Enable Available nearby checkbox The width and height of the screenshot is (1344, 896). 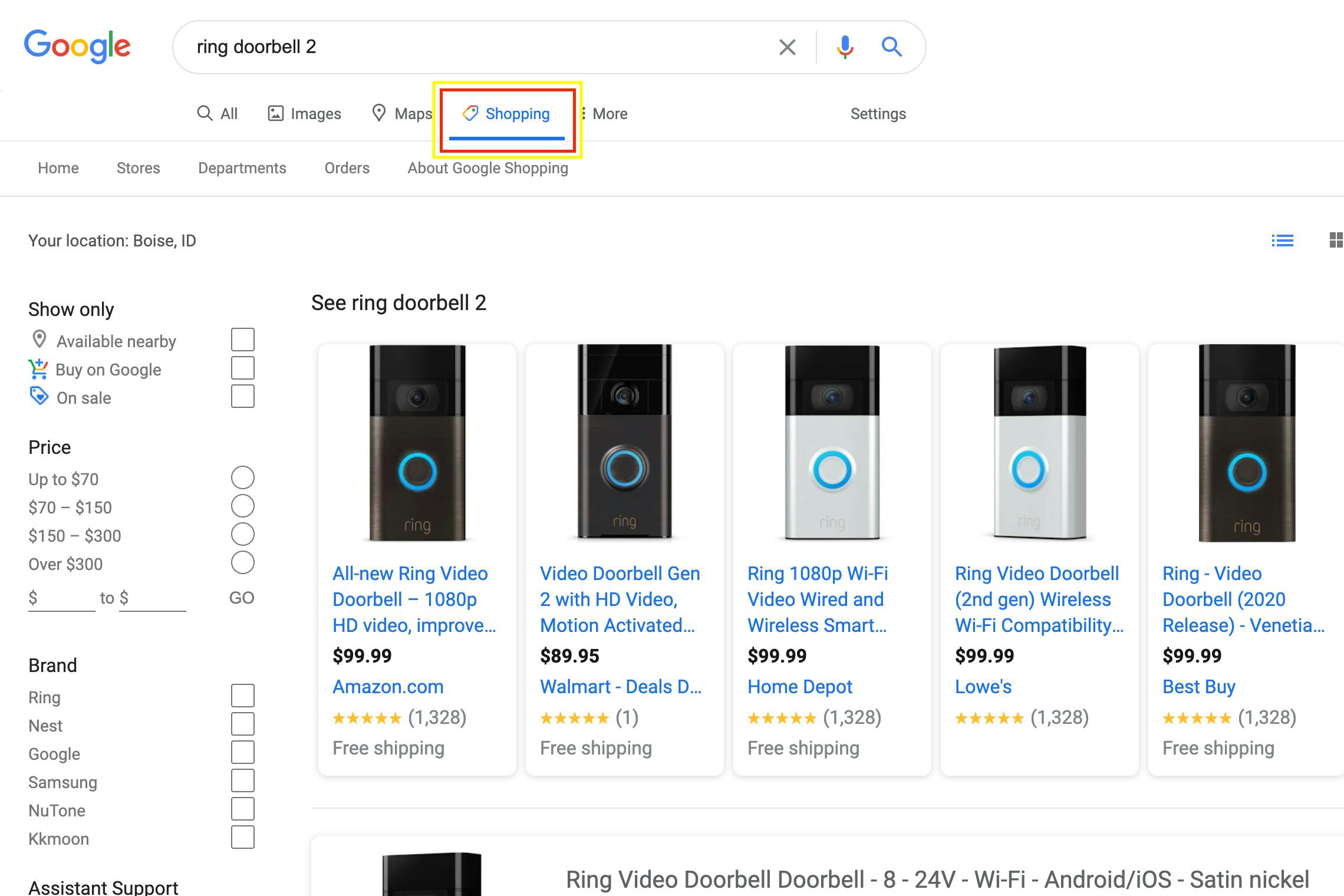click(x=243, y=340)
